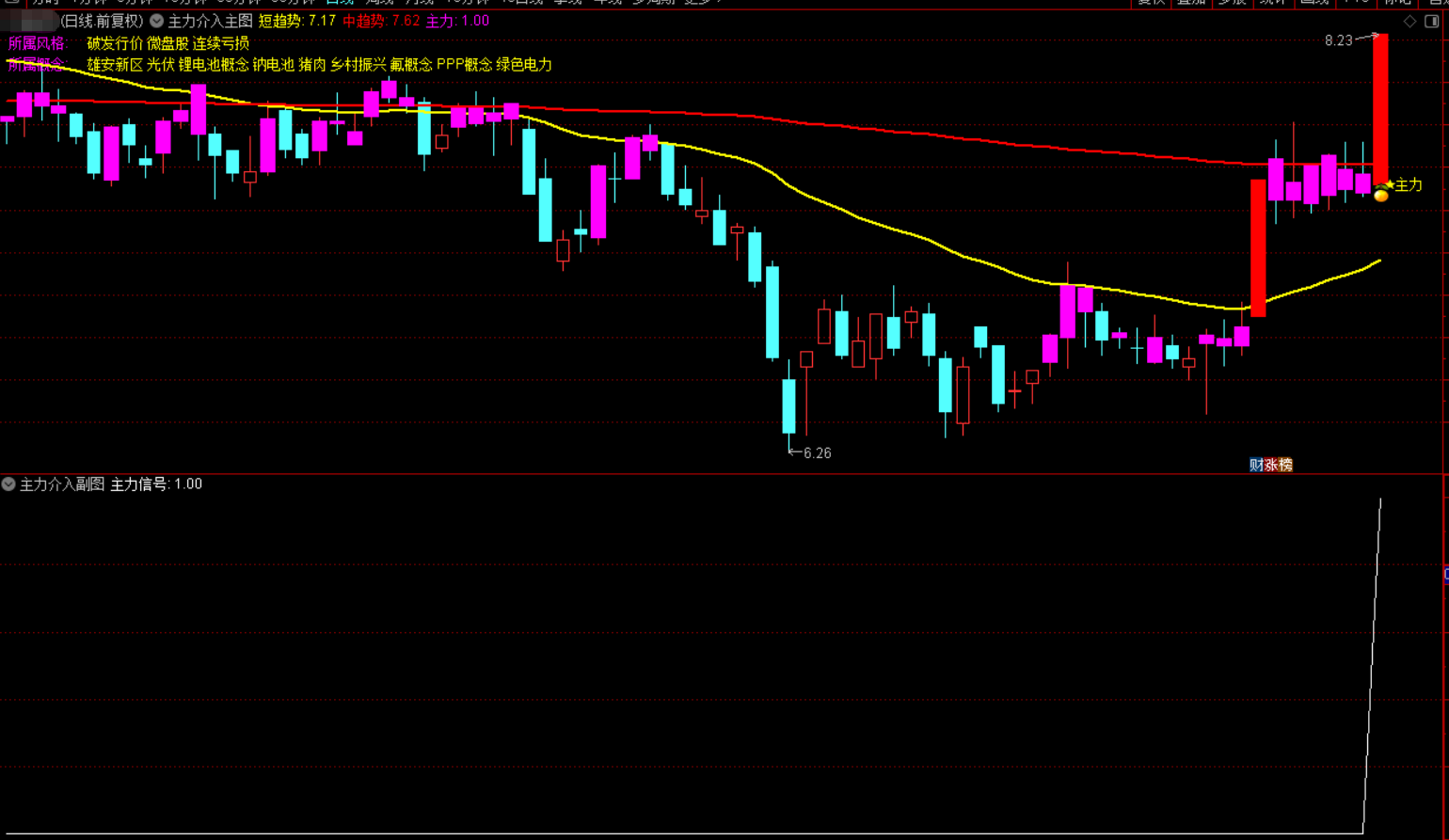
Task: Click the 锂电池概念 concept tag
Action: 214,65
